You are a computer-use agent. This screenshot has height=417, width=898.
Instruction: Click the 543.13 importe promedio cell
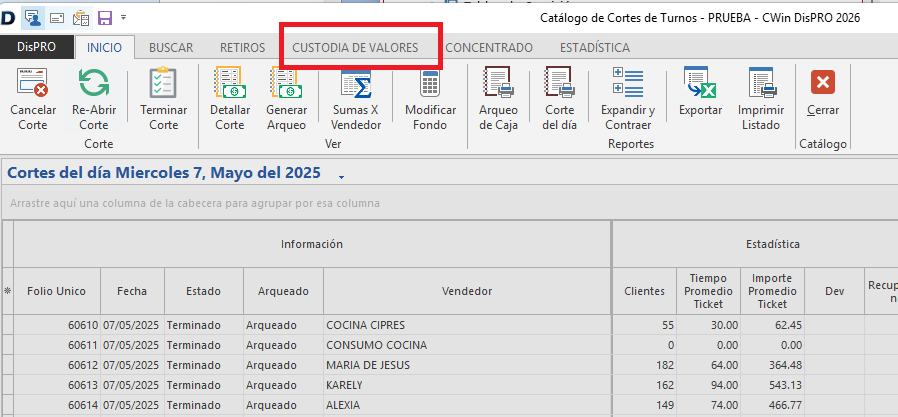772,385
